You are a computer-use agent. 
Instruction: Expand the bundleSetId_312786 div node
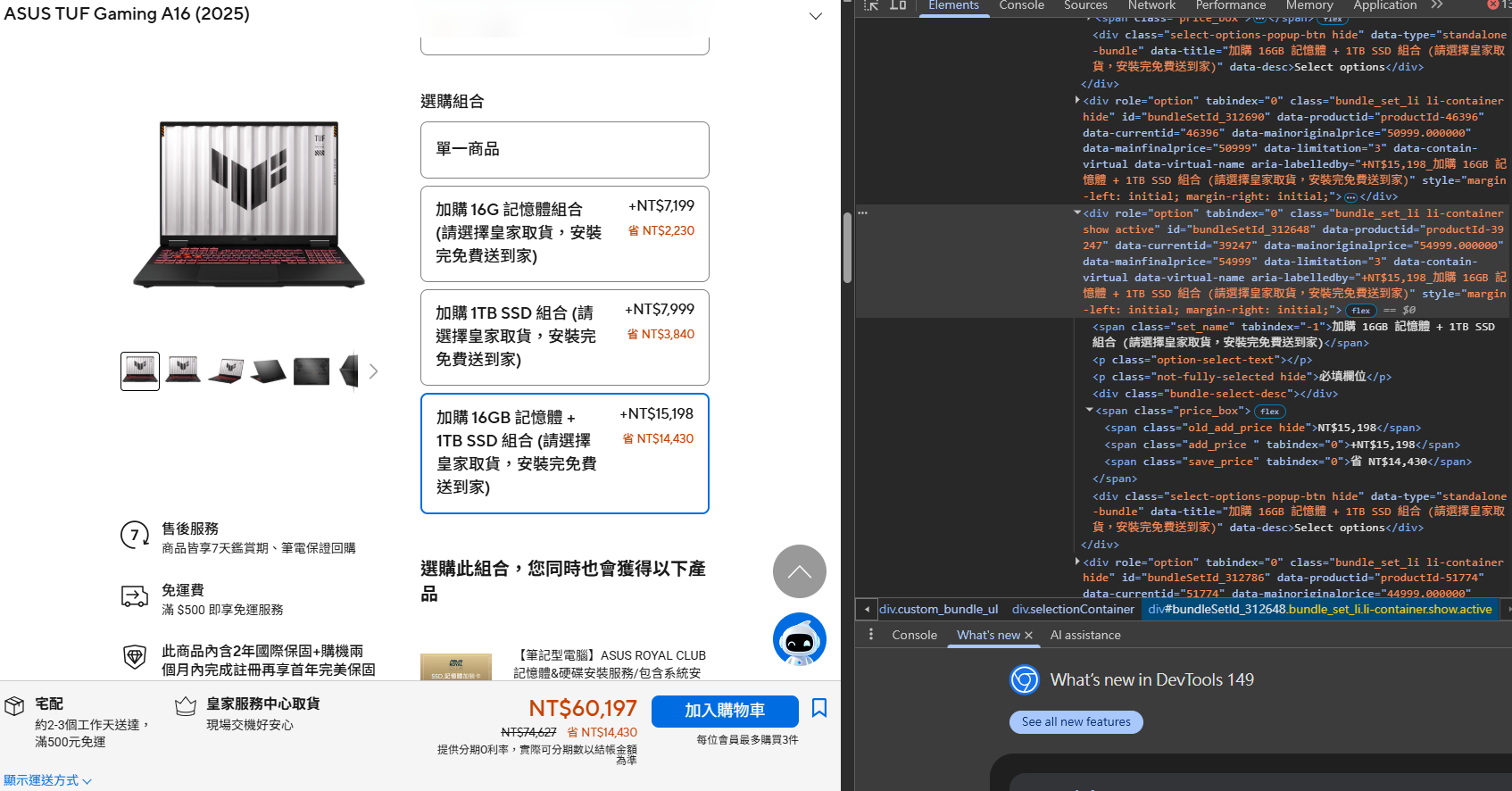[1077, 562]
